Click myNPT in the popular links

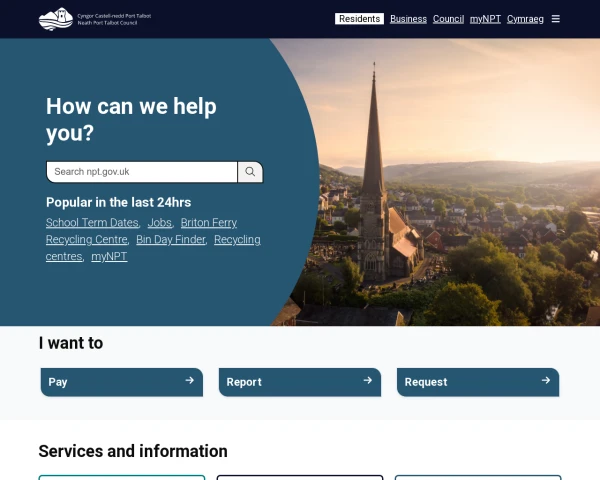point(109,257)
